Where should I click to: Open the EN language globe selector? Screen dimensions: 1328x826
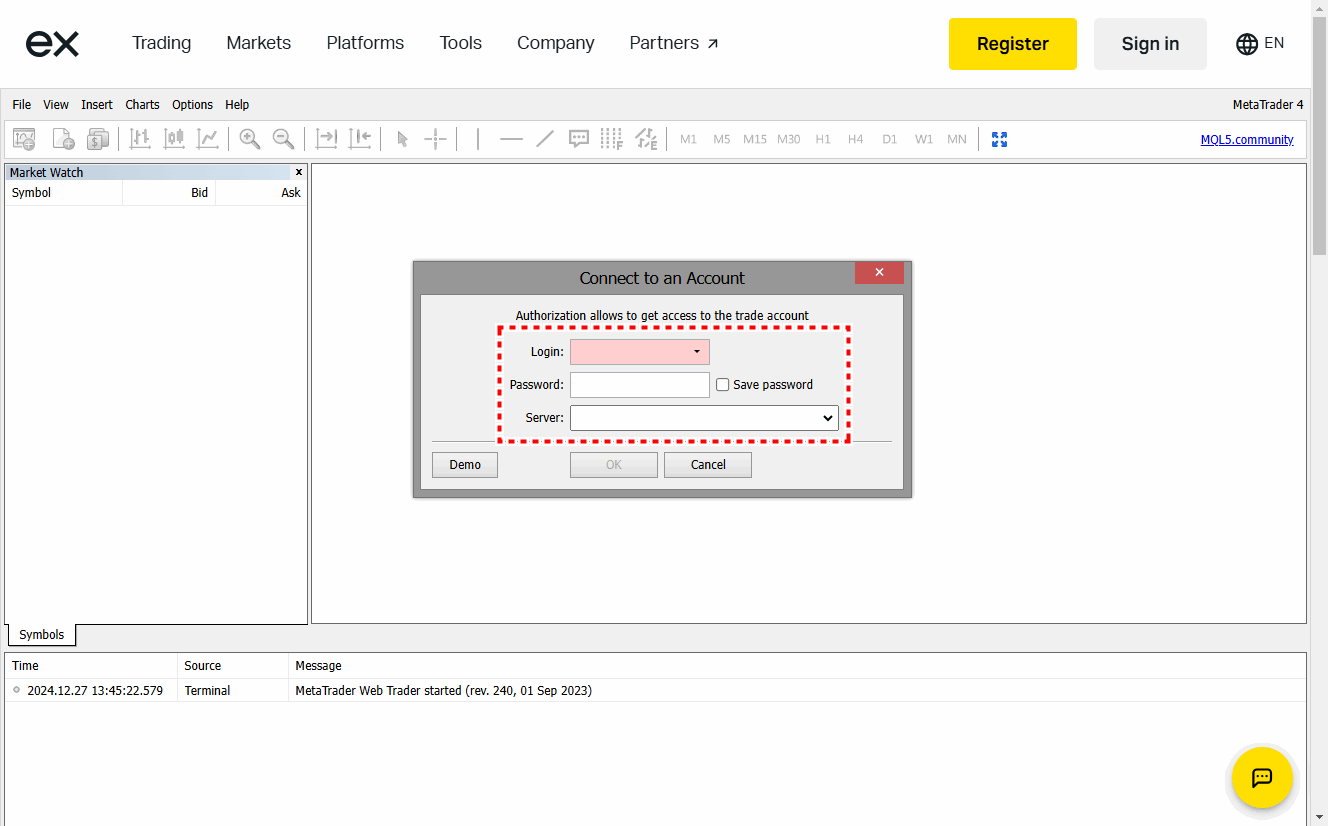pyautogui.click(x=1260, y=43)
